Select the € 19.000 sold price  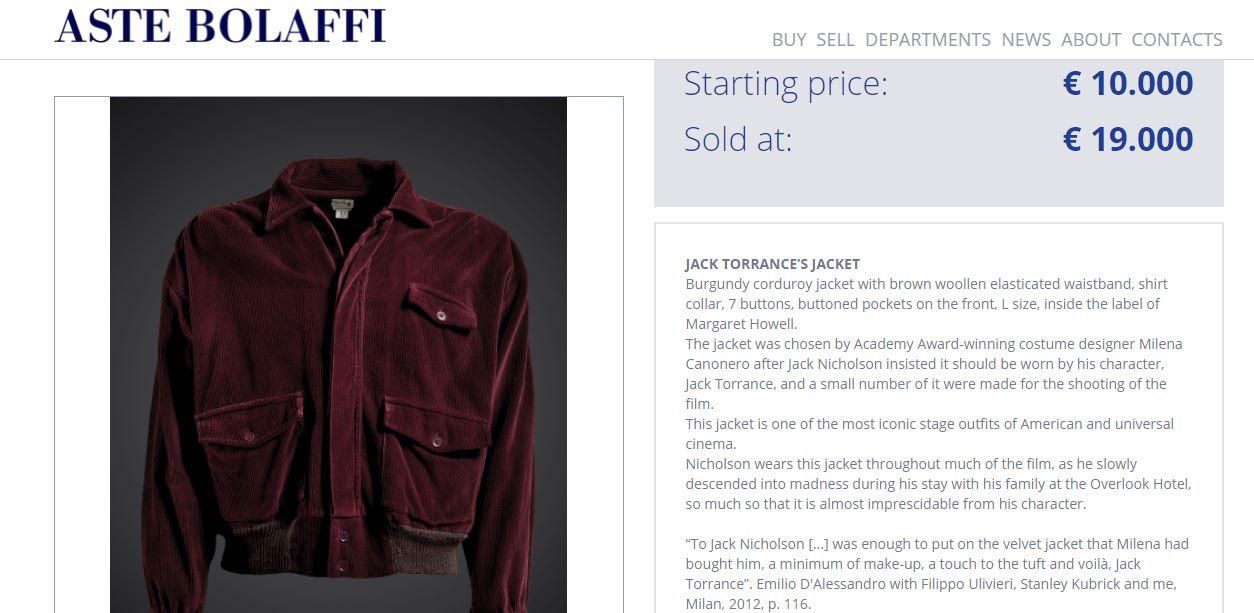(x=1127, y=139)
